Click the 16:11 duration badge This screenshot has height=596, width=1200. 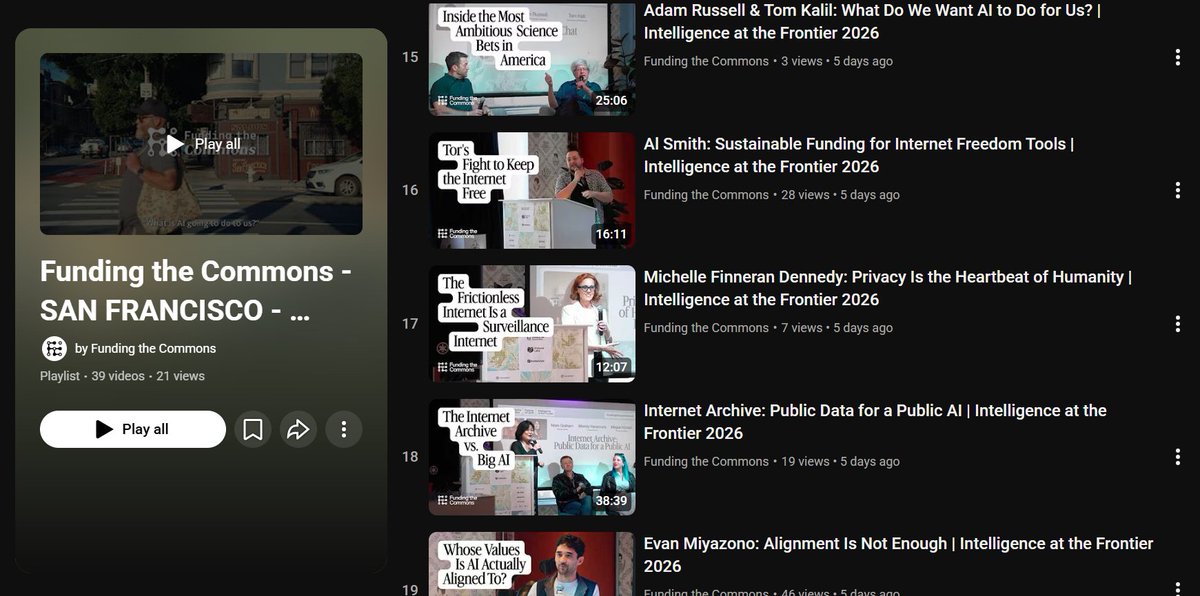[x=611, y=234]
